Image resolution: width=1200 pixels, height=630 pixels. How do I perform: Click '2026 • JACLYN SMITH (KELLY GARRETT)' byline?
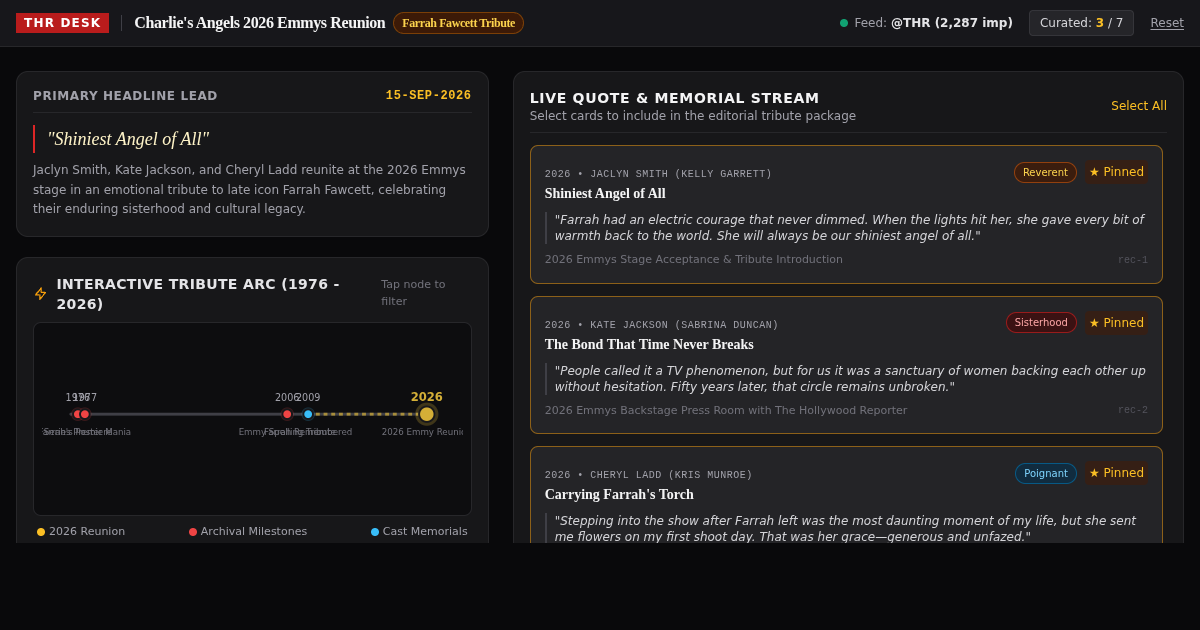(658, 174)
